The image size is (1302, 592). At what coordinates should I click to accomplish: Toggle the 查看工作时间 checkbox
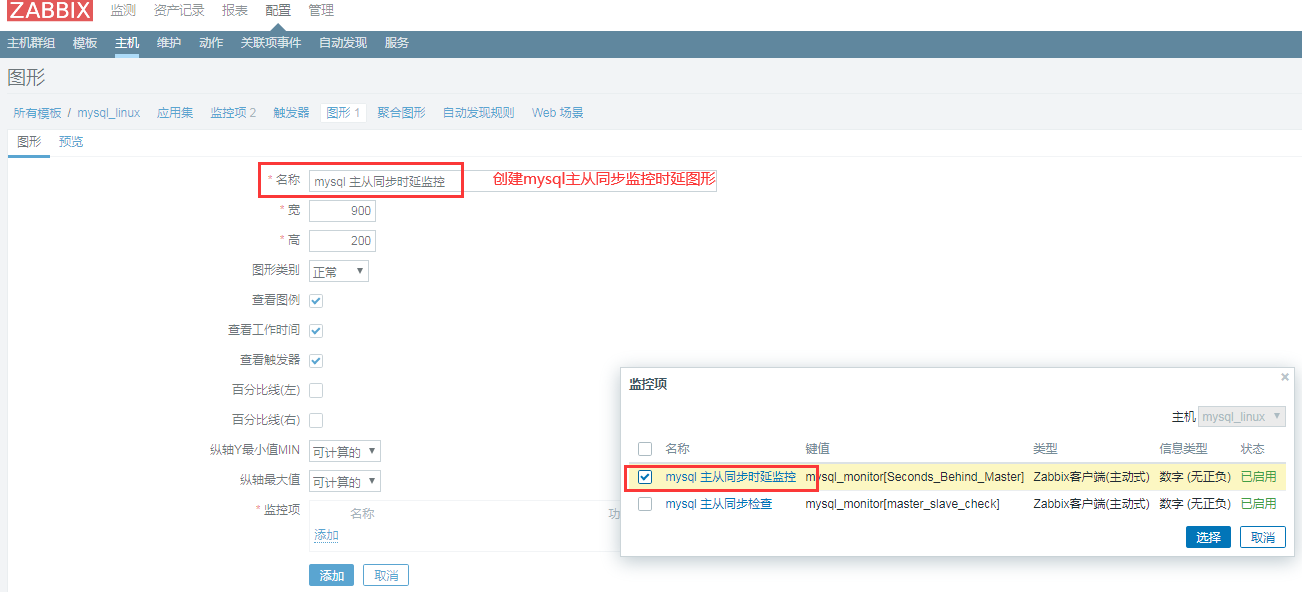tap(316, 330)
